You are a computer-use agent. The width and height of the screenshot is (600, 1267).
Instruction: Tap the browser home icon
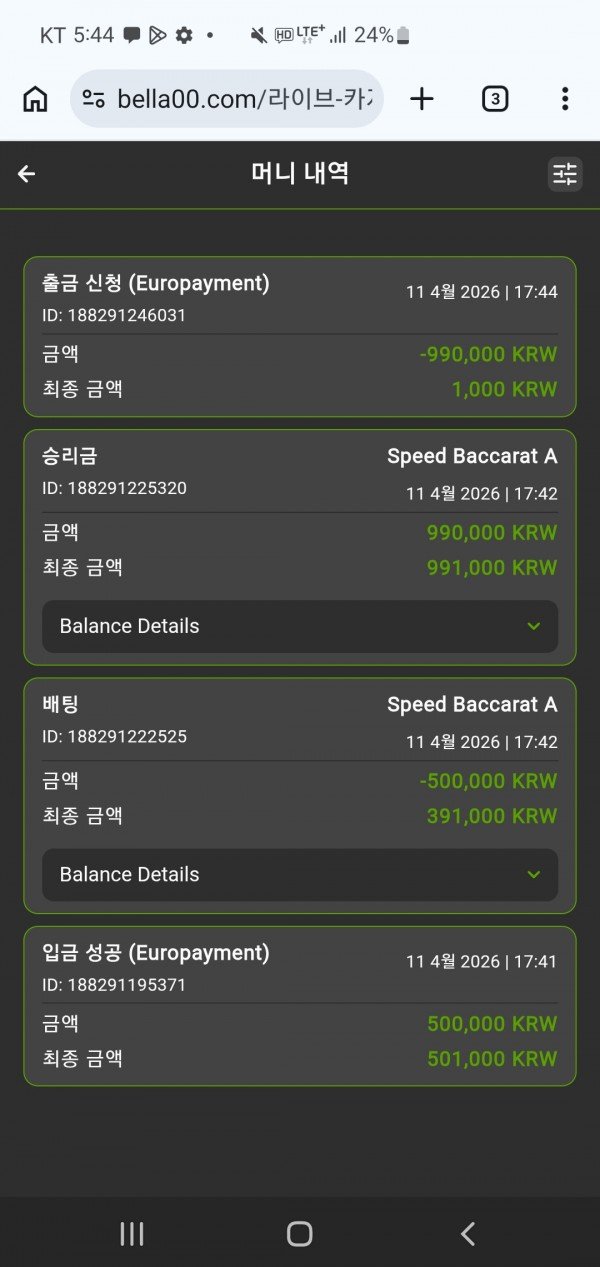35,99
